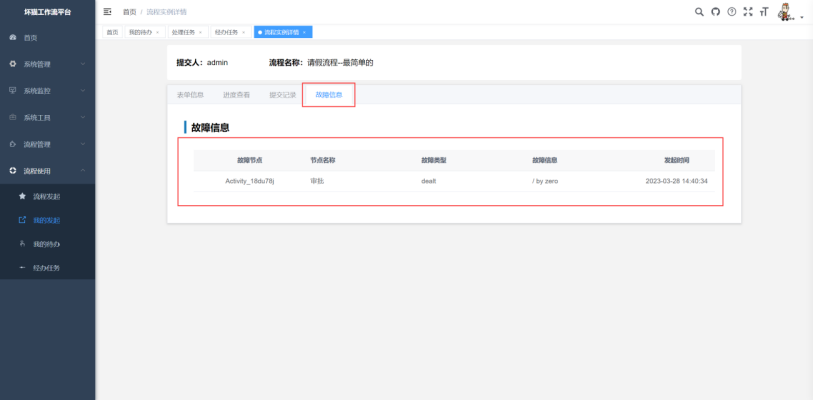Viewport: 814px width, 400px height.
Task: Switch to the 表单信息 tab
Action: point(190,95)
